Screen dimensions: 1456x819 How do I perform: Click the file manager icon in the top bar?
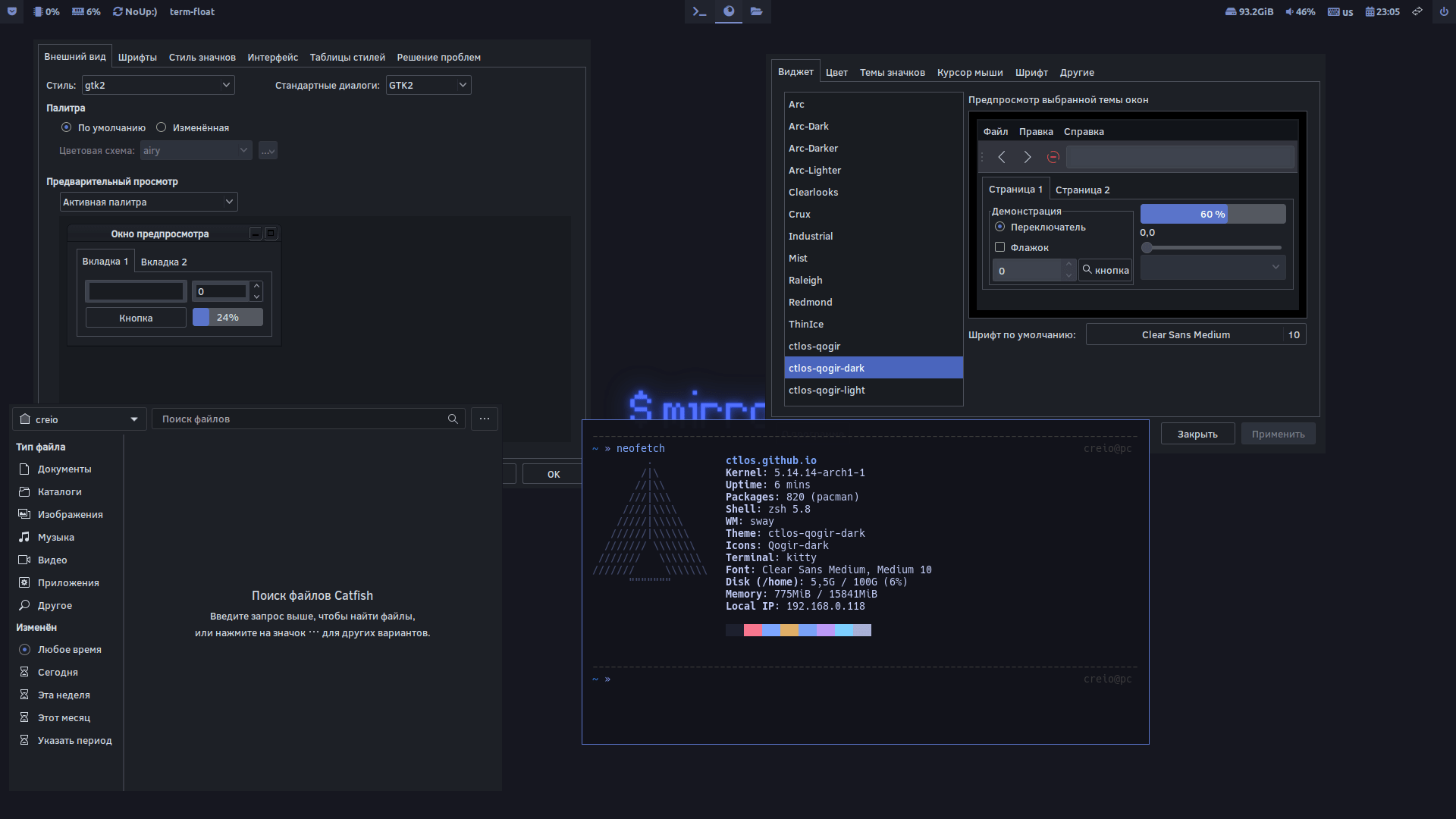(756, 11)
